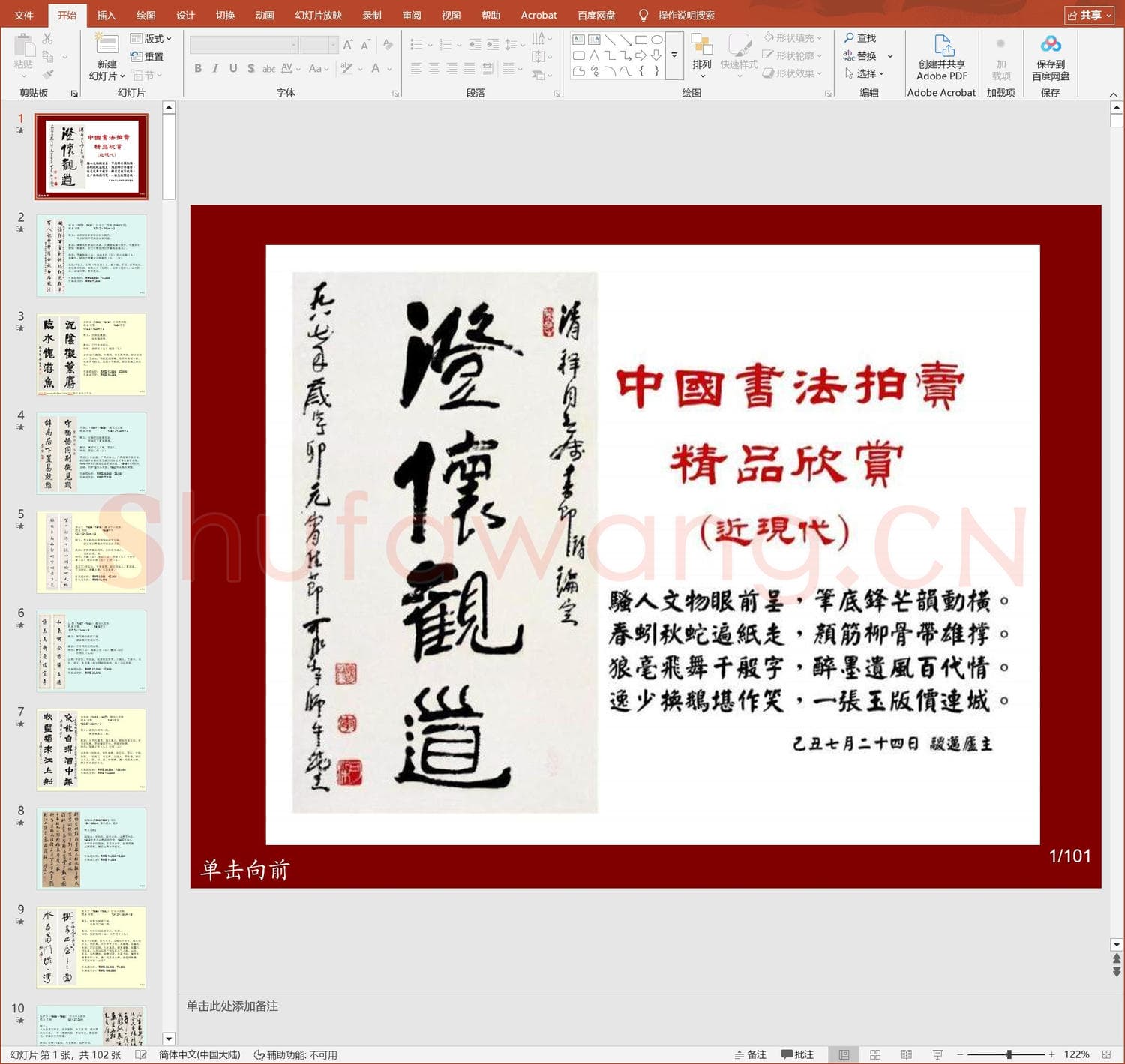Click Accessibility (辅助功能) status indicator
Screen dimensions: 1125x1064
(x=295, y=1054)
